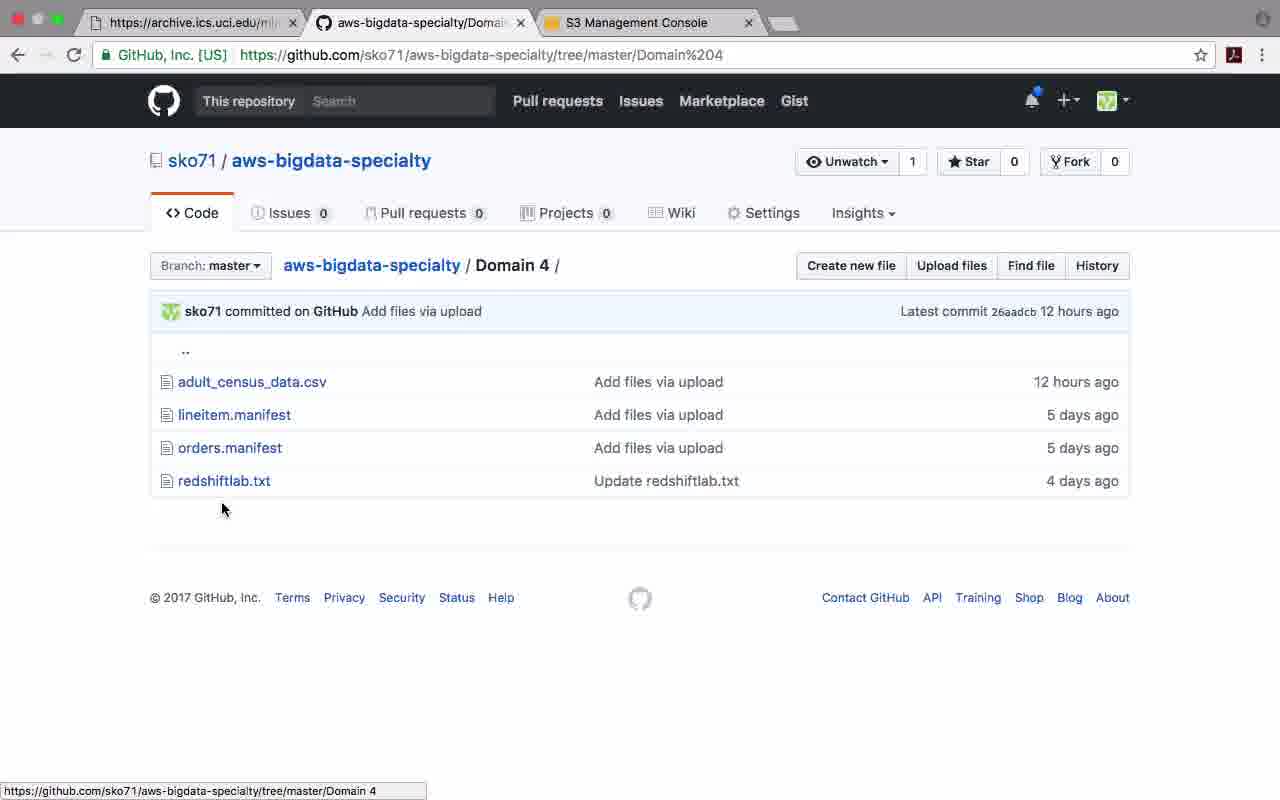This screenshot has width=1280, height=800.
Task: Open the Contact GitHub footer link
Action: [x=866, y=598]
